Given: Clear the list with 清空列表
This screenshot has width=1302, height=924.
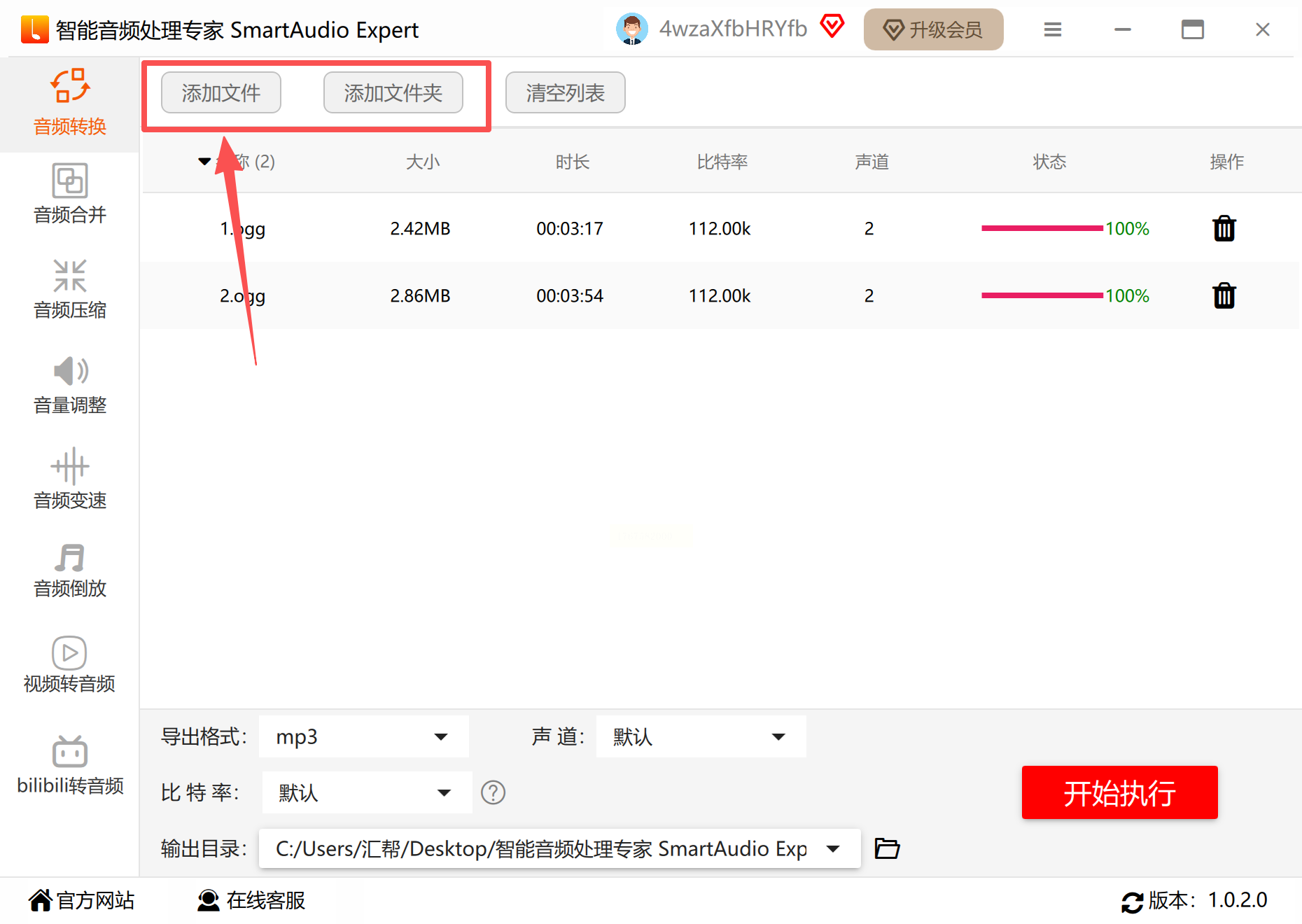Looking at the screenshot, I should pyautogui.click(x=566, y=92).
